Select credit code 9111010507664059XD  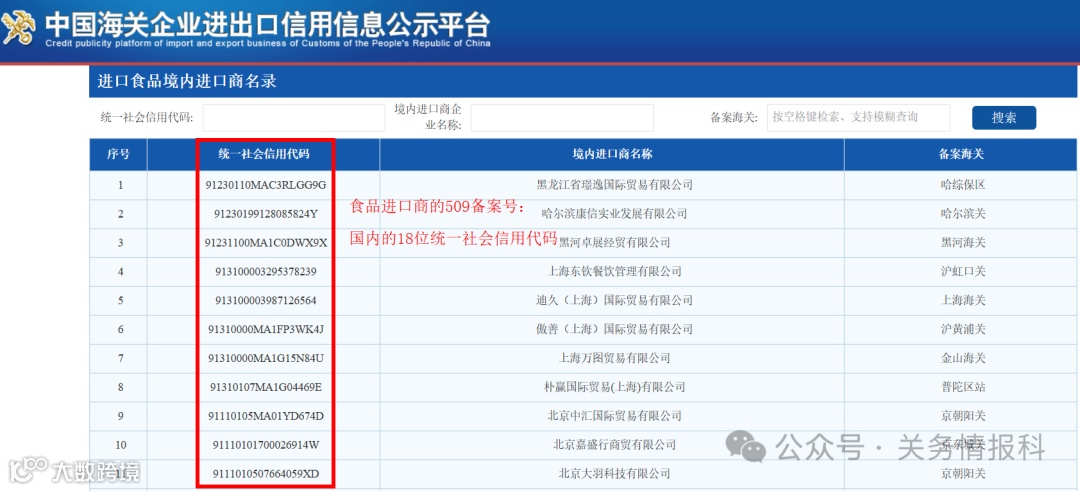click(266, 474)
